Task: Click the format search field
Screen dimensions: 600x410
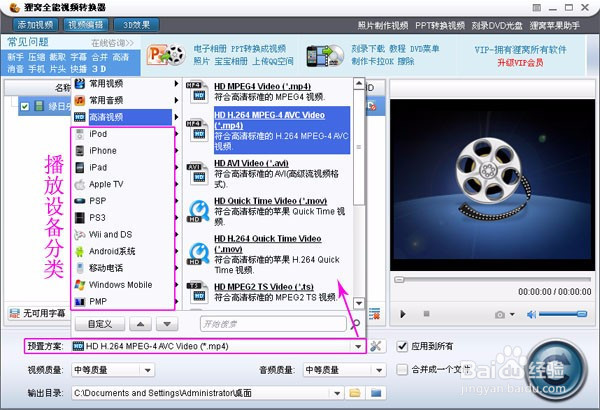Action: point(273,324)
